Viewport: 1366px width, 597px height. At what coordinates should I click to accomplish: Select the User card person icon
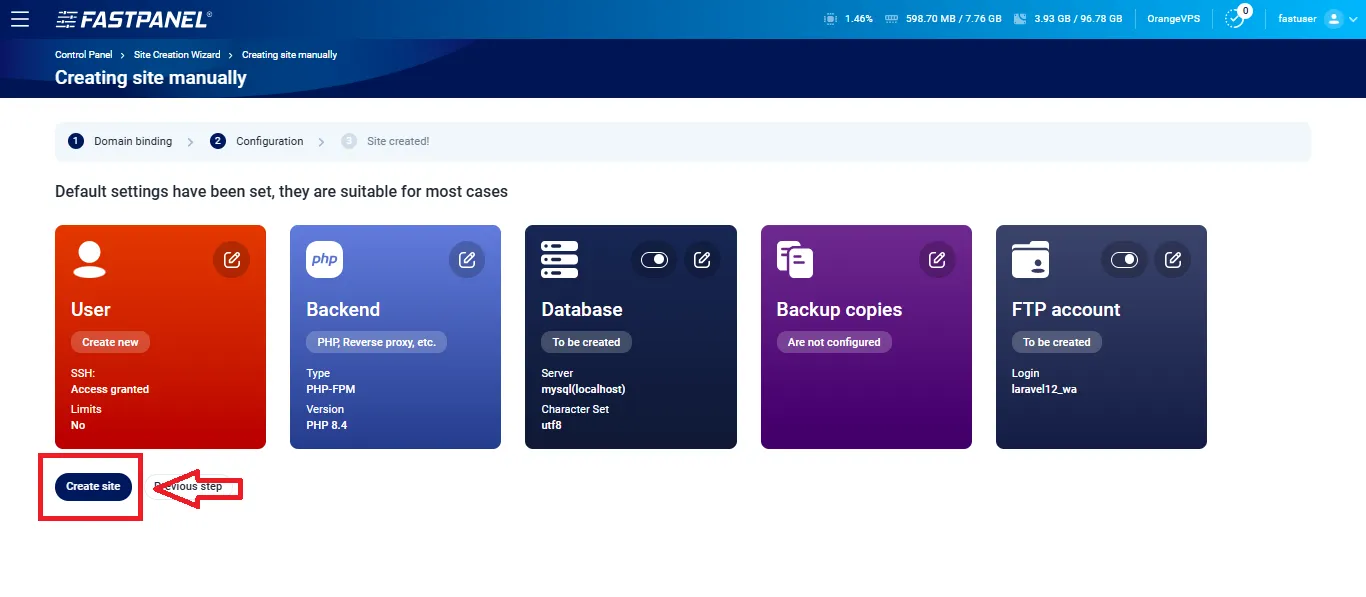click(x=89, y=259)
